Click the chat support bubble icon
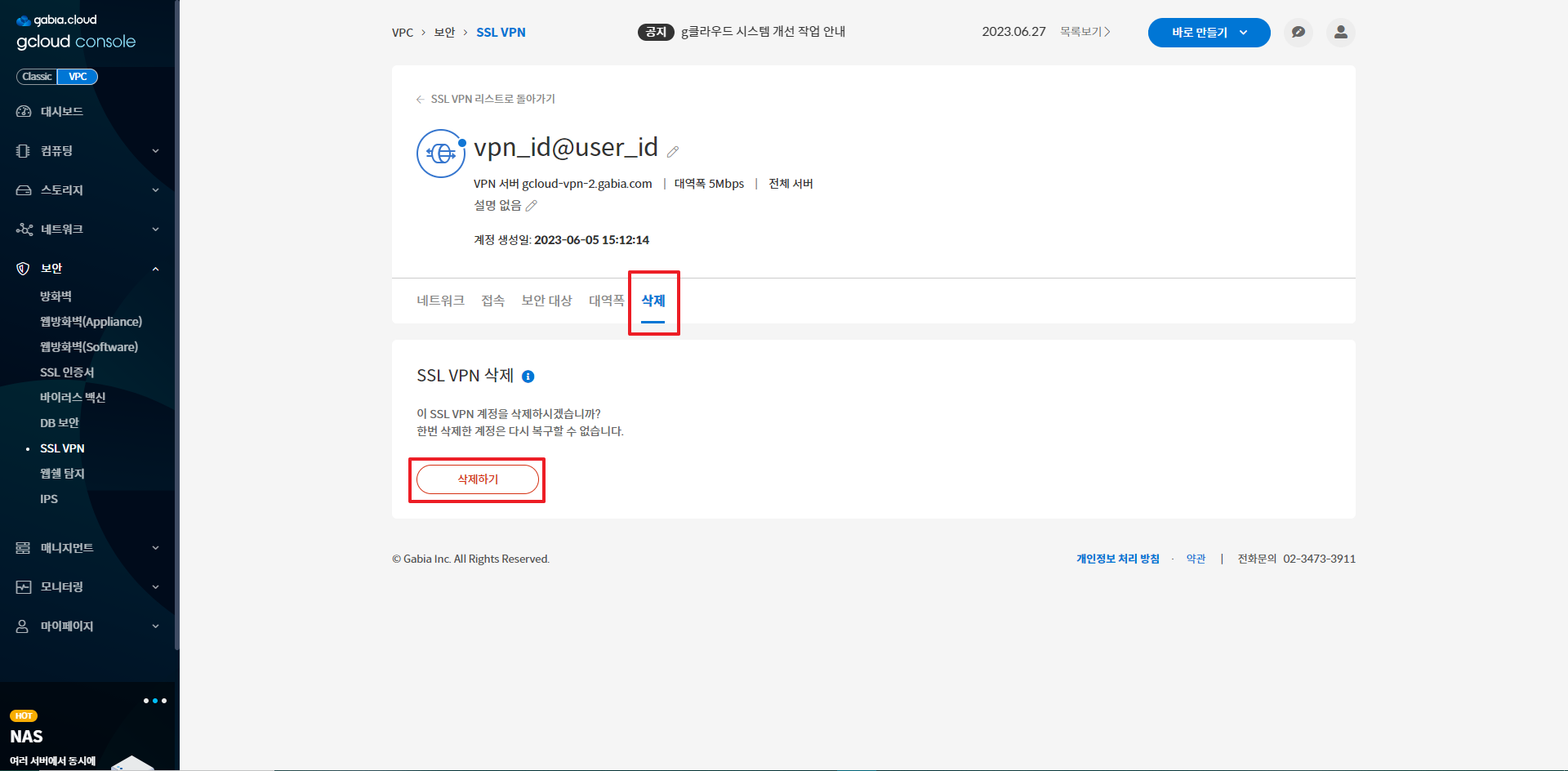The width and height of the screenshot is (1568, 771). [x=1298, y=33]
